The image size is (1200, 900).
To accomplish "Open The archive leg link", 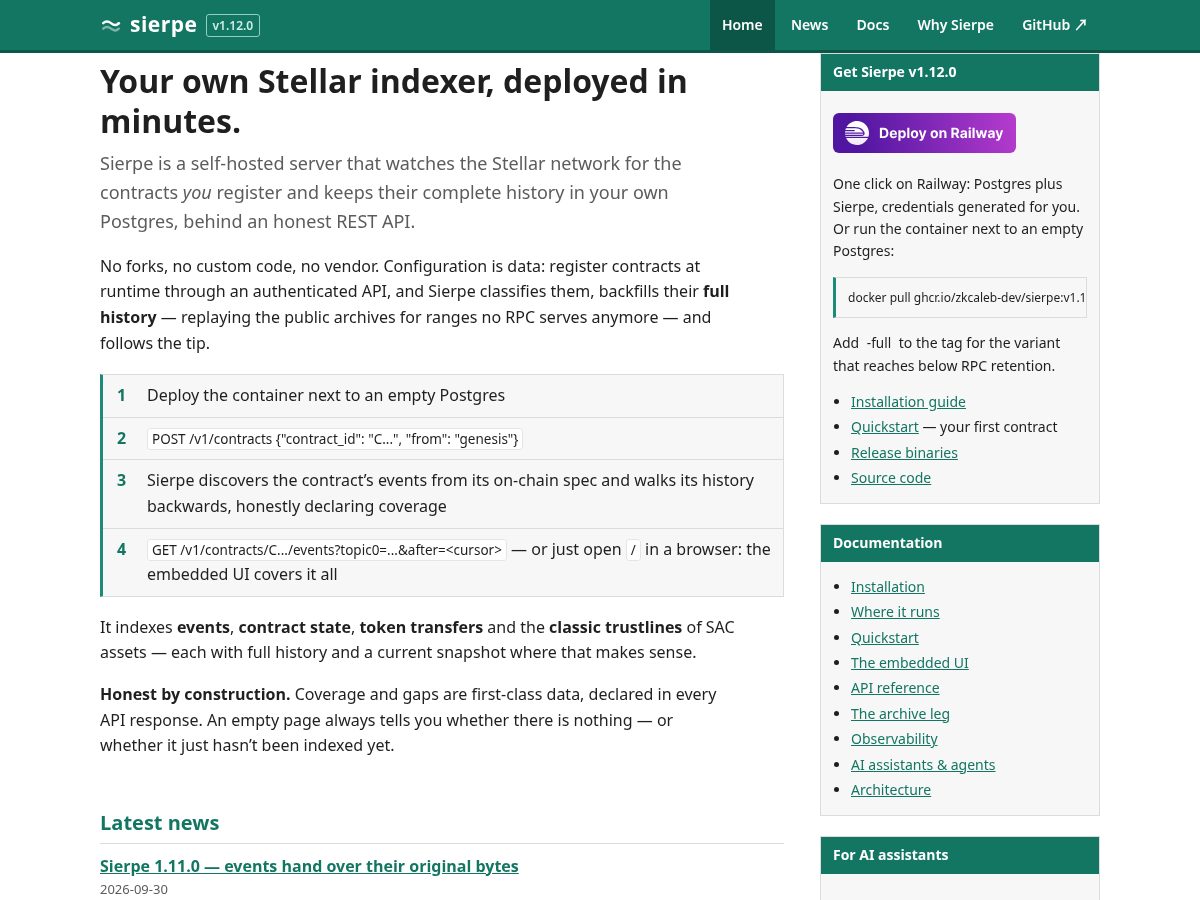I will click(900, 714).
